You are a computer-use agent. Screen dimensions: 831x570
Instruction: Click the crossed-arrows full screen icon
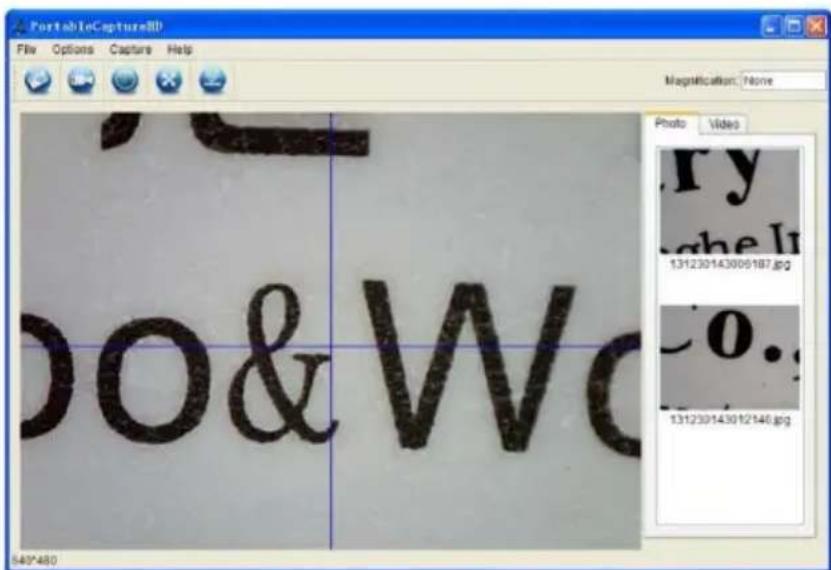coord(169,81)
